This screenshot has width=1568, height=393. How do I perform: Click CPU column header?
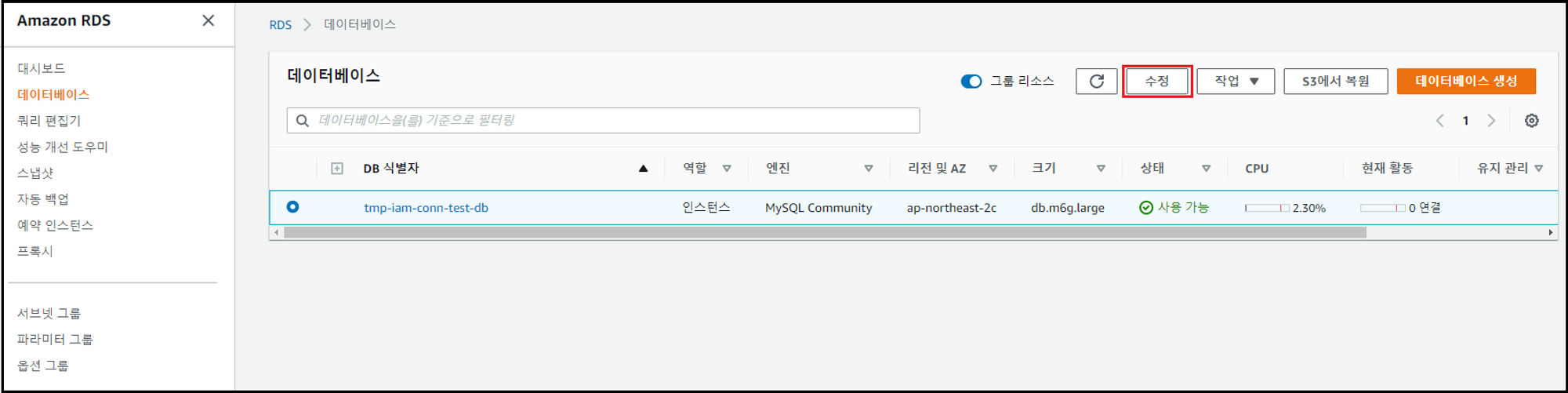pyautogui.click(x=1257, y=169)
